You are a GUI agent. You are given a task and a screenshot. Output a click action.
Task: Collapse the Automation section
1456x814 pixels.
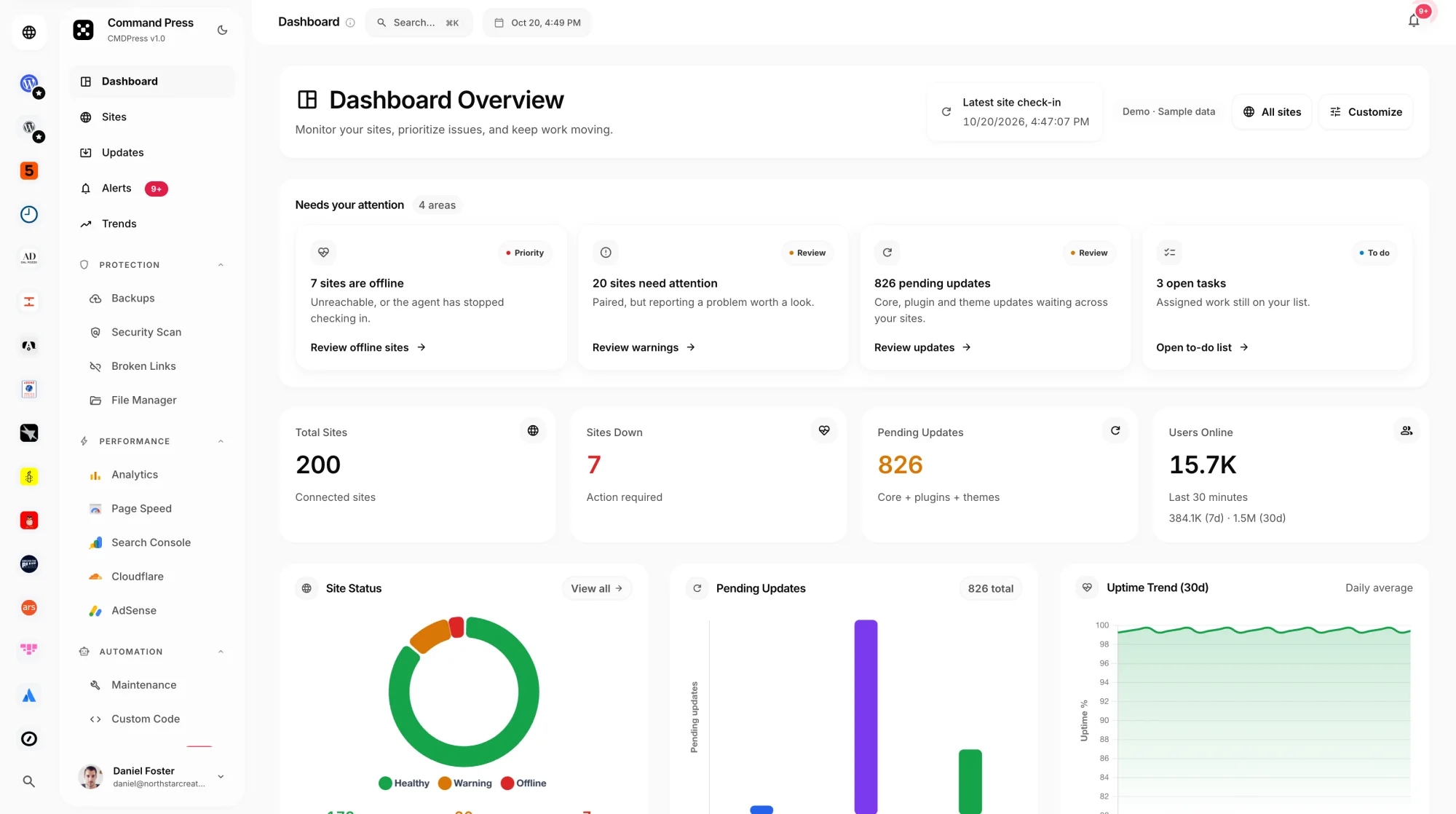pyautogui.click(x=221, y=652)
